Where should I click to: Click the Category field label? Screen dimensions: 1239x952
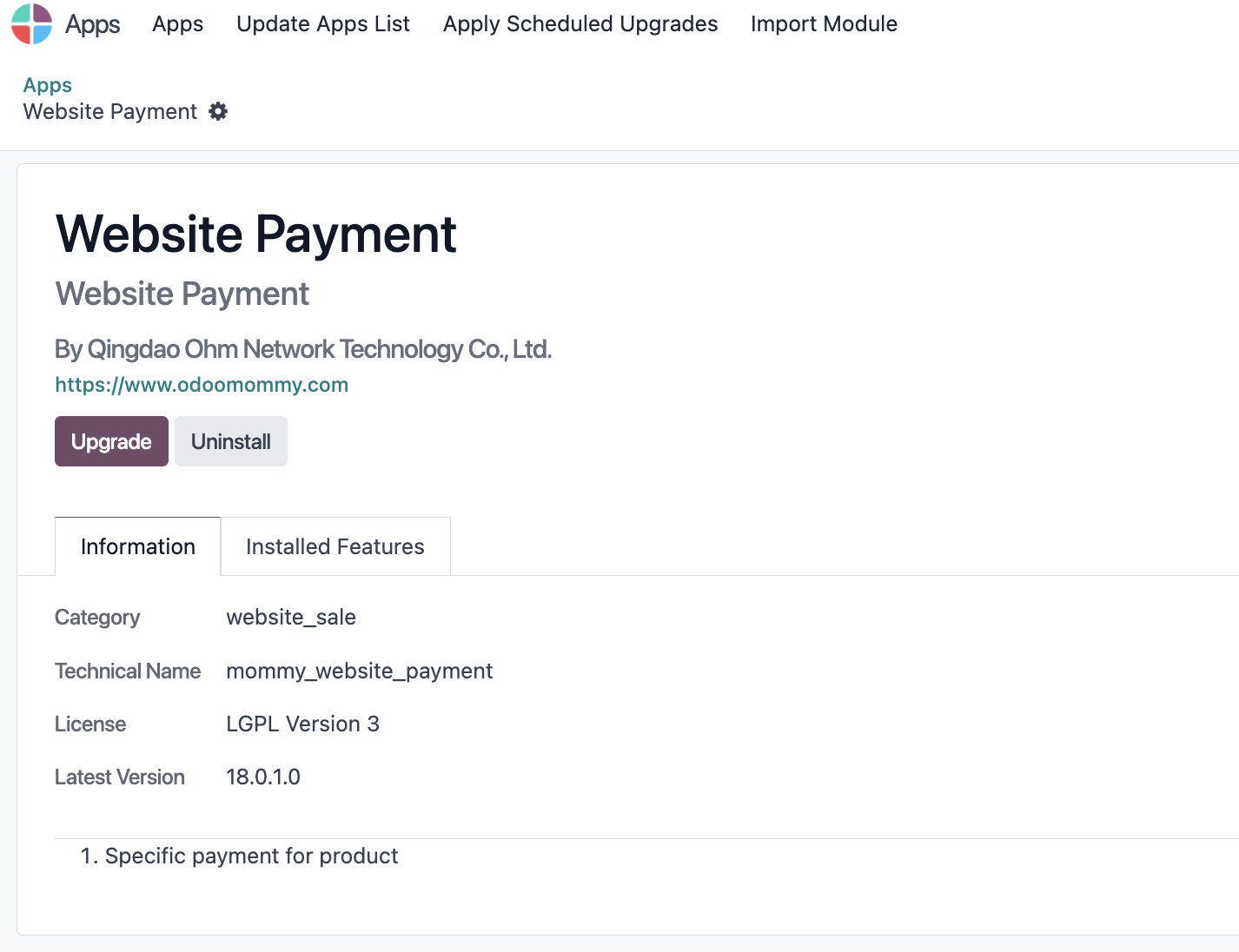coord(97,618)
